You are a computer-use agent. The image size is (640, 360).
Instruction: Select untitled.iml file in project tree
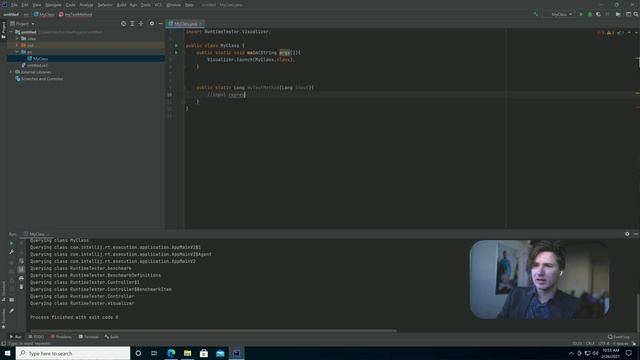click(x=35, y=65)
